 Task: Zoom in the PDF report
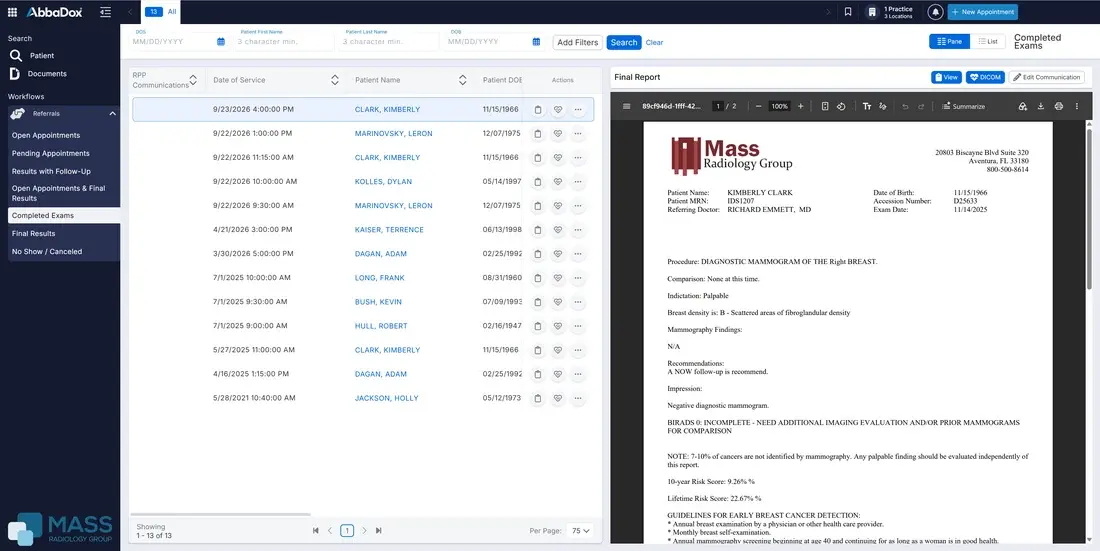800,106
